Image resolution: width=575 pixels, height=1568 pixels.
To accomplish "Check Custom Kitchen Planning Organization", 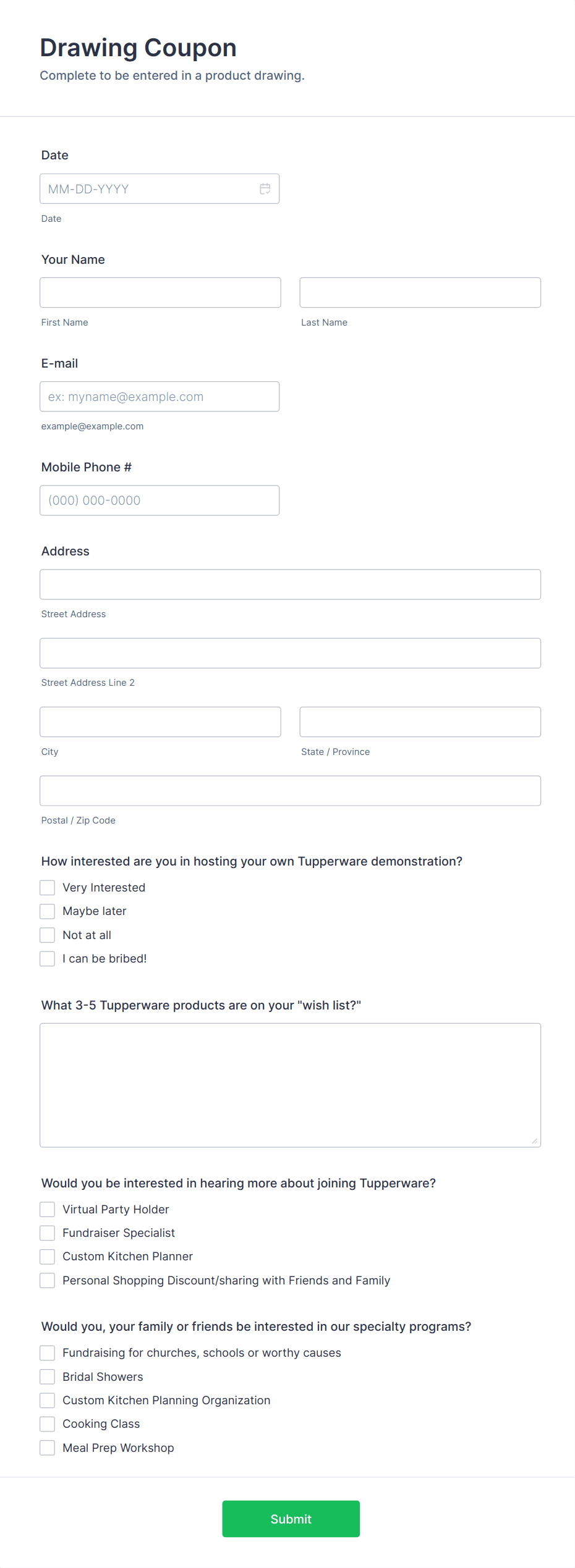I will (47, 1400).
